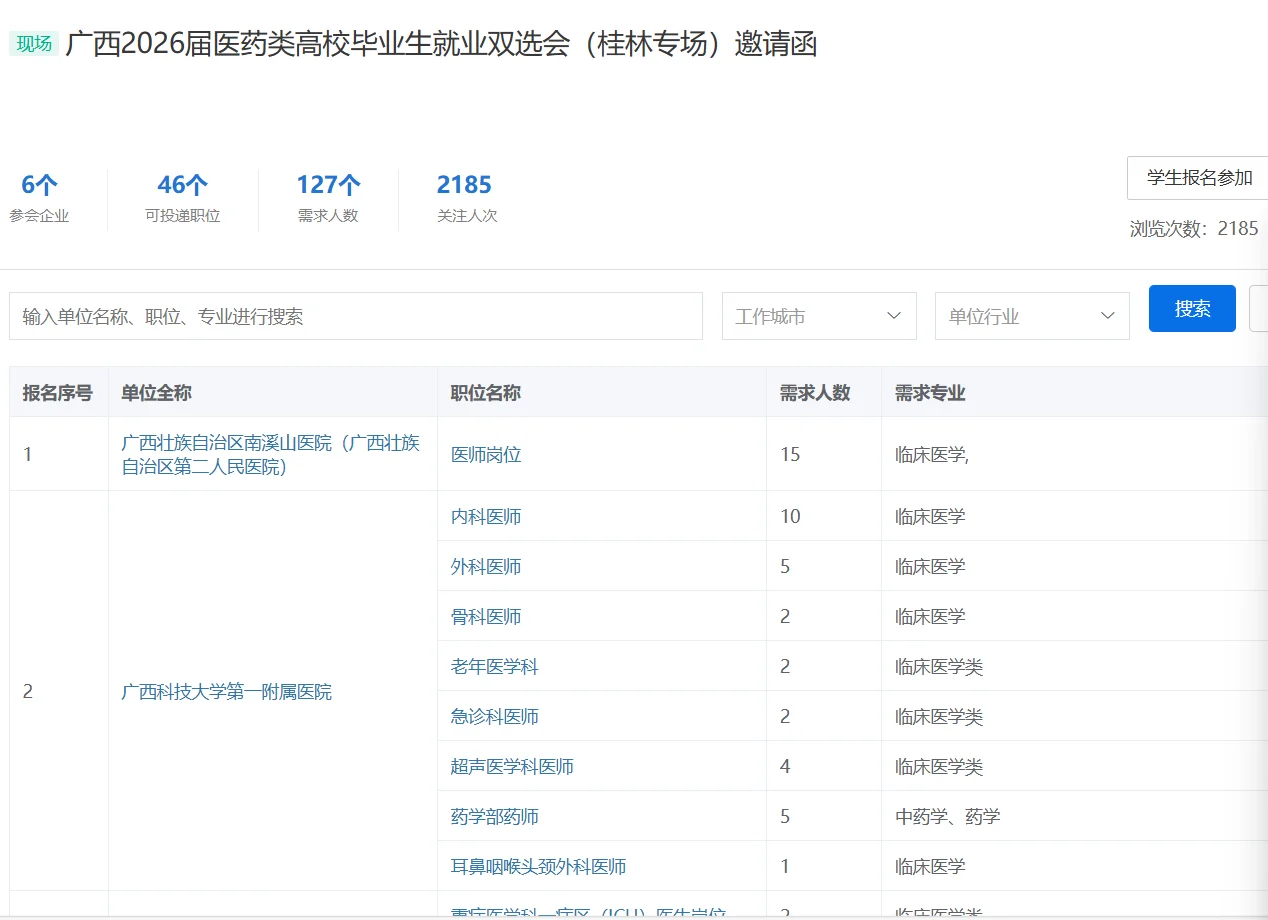Click the 搜索 button
The image size is (1268, 920).
1192,309
